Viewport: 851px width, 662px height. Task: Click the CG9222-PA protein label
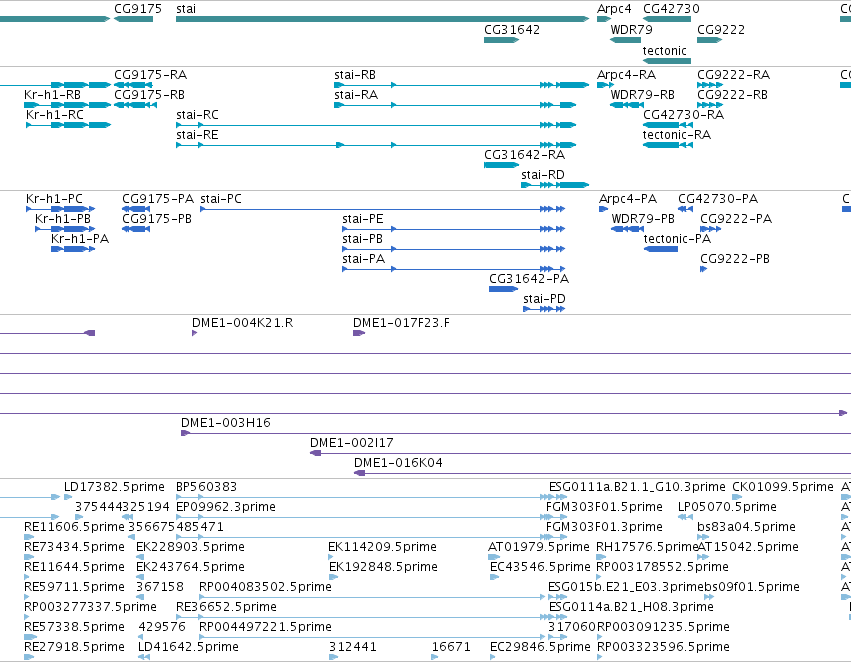pyautogui.click(x=735, y=219)
